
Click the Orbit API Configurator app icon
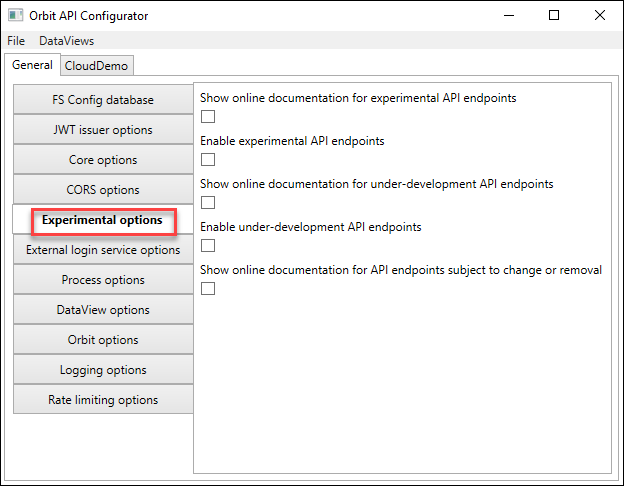tap(15, 16)
